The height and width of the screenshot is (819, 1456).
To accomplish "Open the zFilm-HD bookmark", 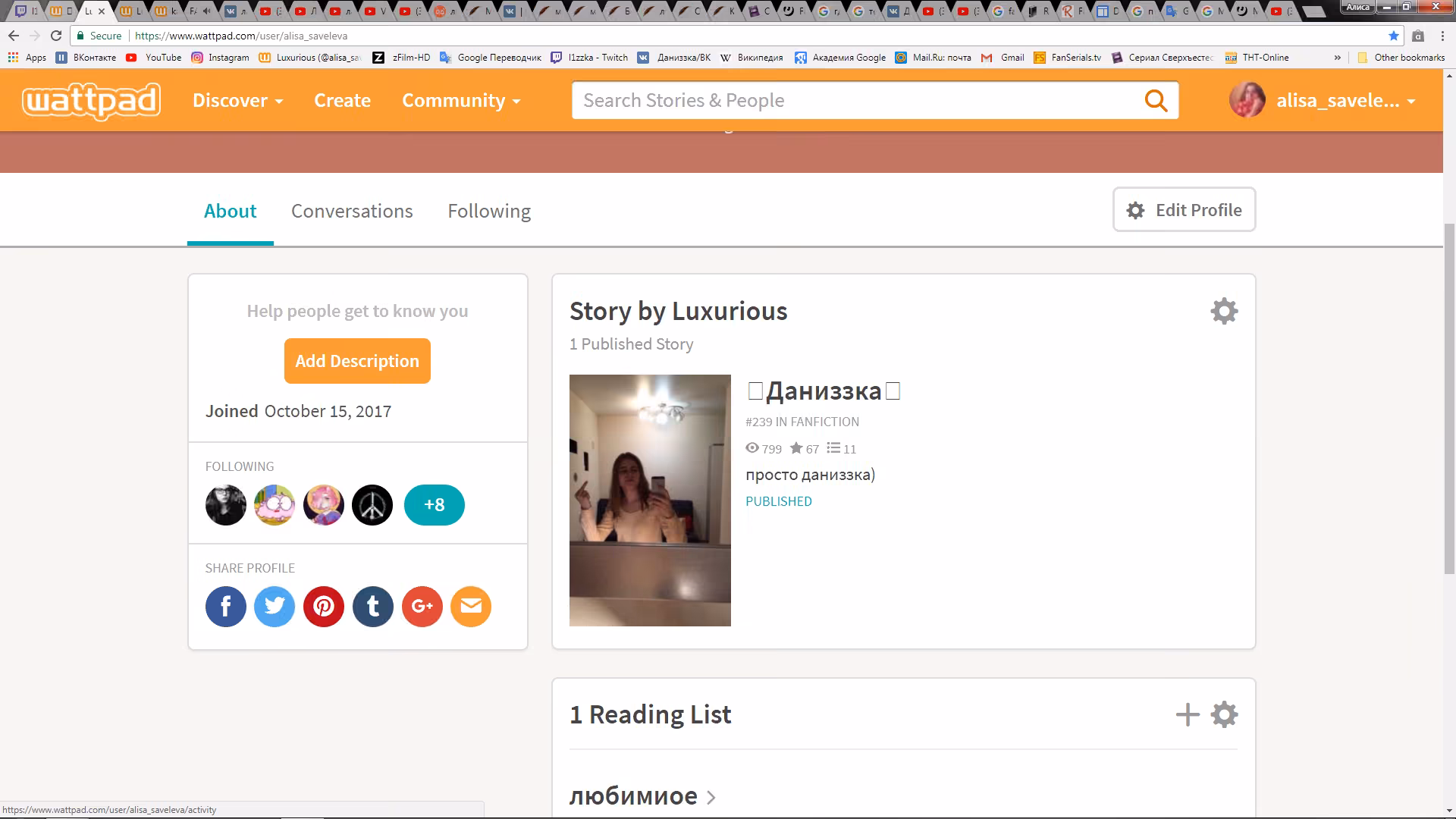I will tap(402, 58).
